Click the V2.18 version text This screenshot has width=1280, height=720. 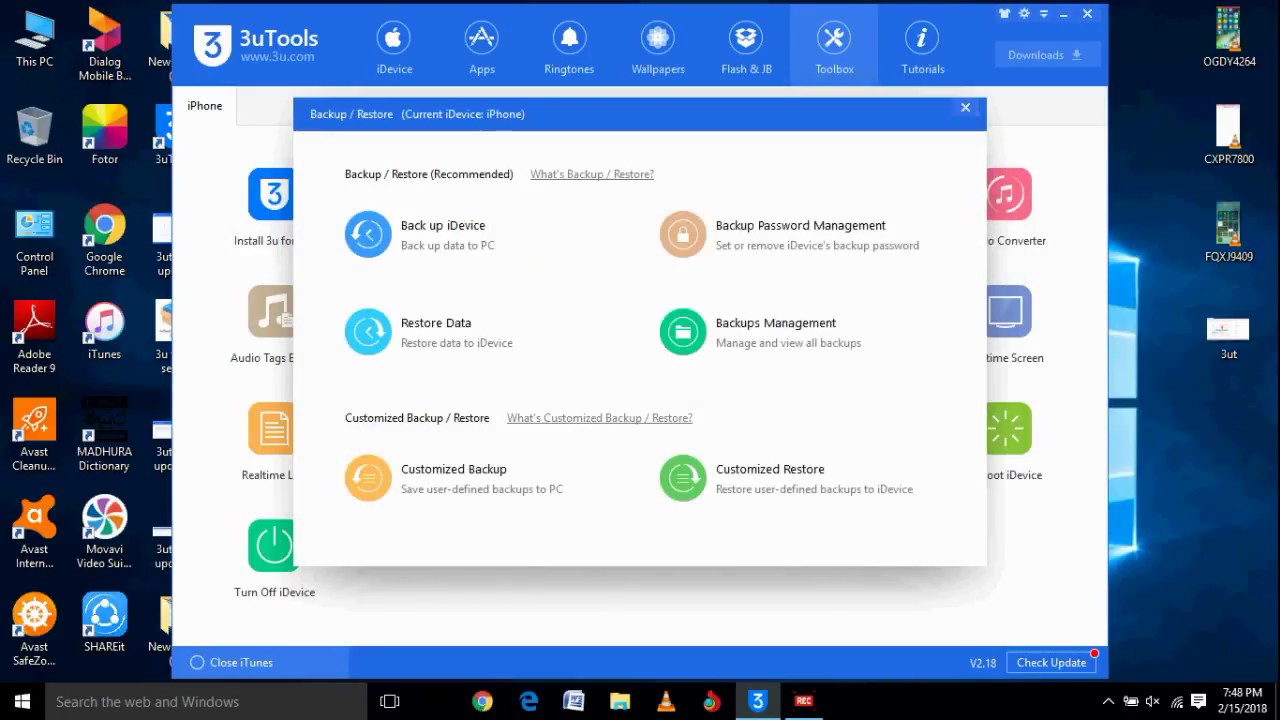point(982,663)
